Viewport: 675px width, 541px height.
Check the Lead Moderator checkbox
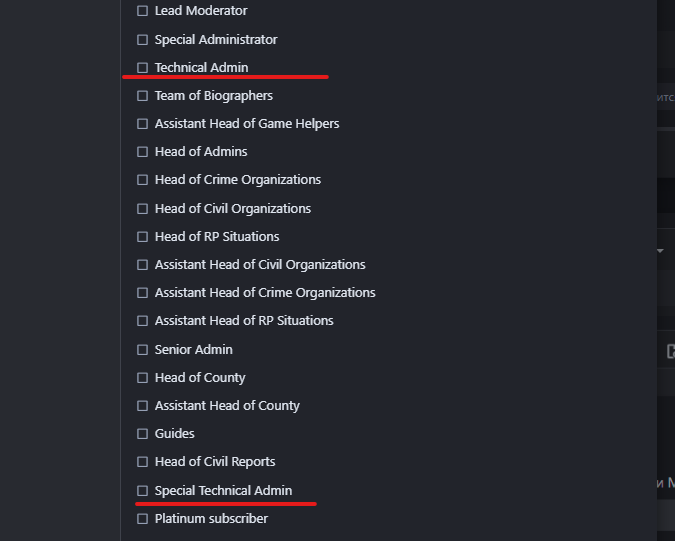tap(142, 11)
